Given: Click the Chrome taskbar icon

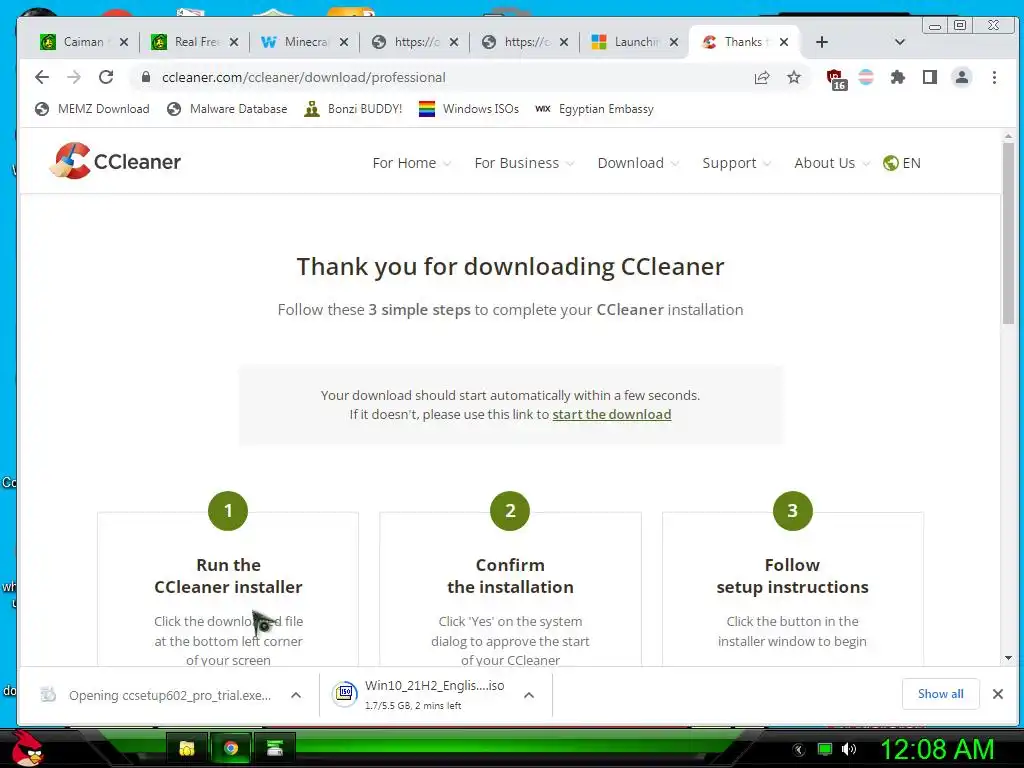Looking at the screenshot, I should point(231,748).
